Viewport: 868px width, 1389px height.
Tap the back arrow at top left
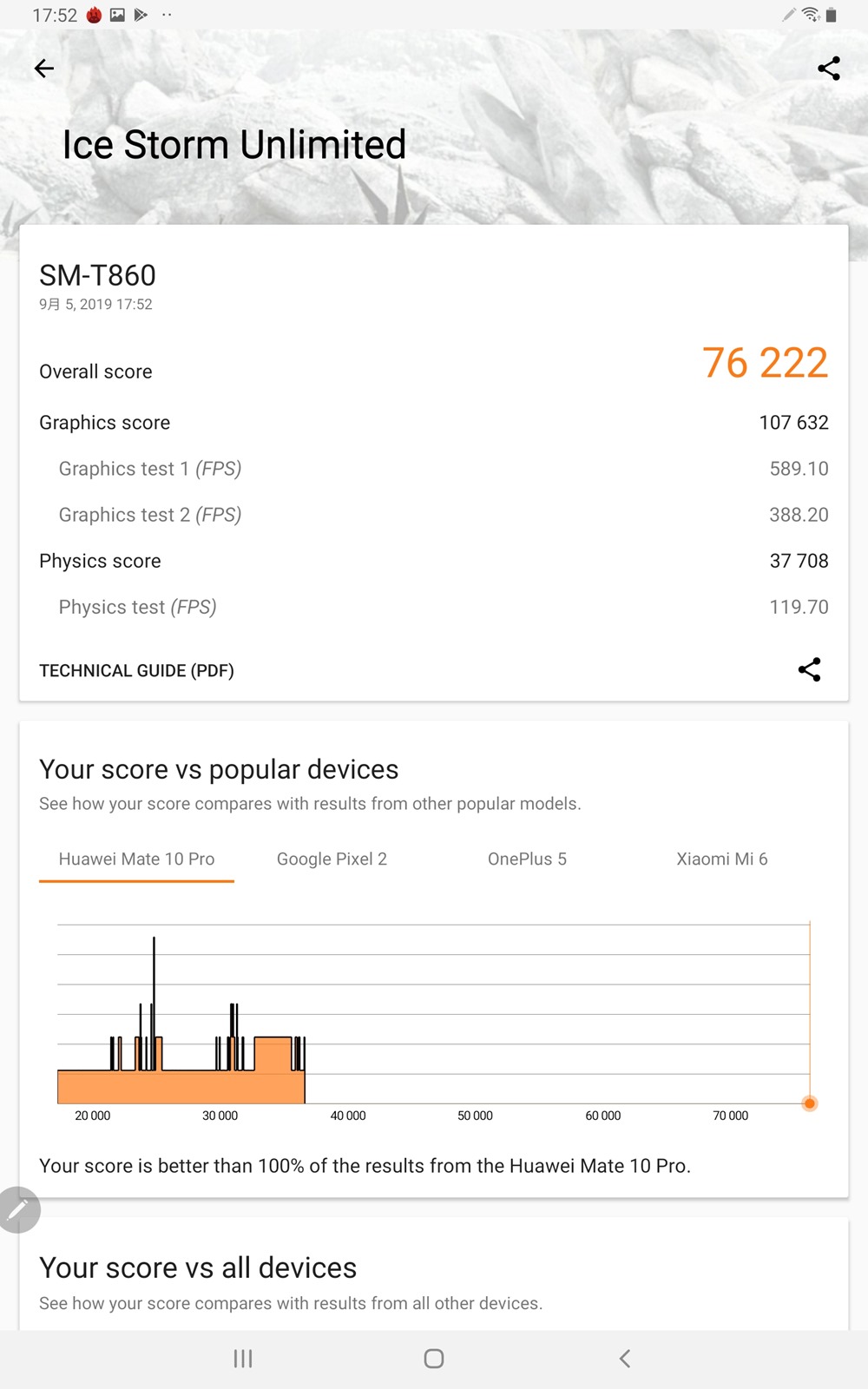(x=44, y=69)
